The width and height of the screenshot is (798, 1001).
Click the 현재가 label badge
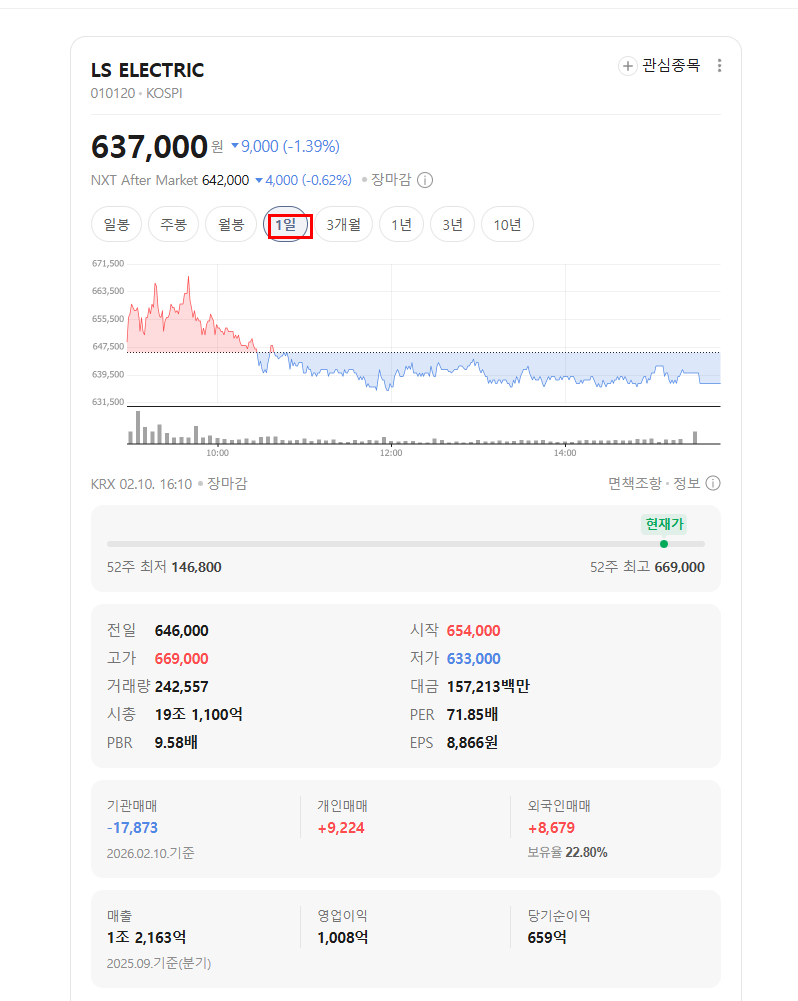coord(664,524)
